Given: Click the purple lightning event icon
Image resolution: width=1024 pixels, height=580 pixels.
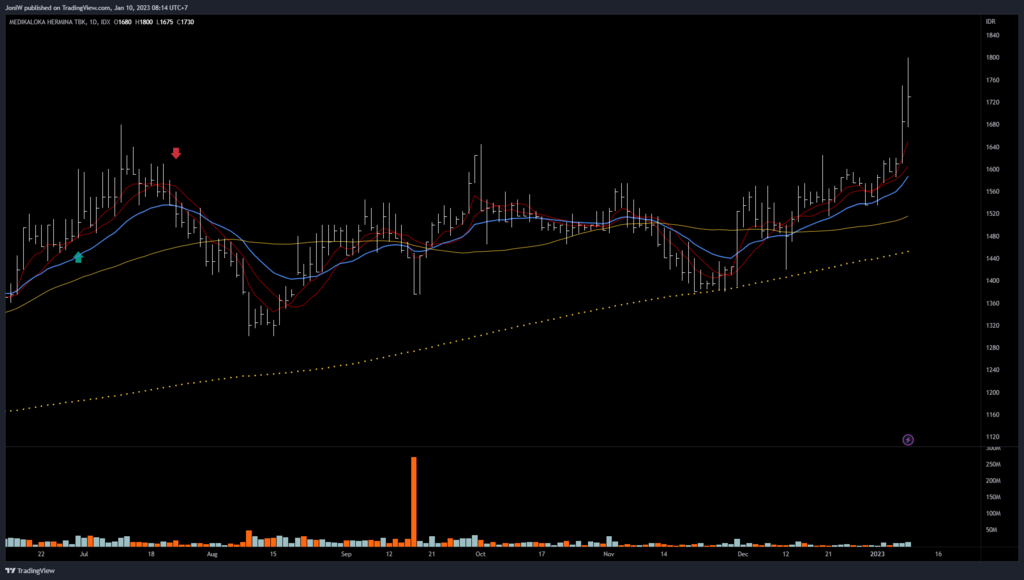Looking at the screenshot, I should click(x=908, y=439).
